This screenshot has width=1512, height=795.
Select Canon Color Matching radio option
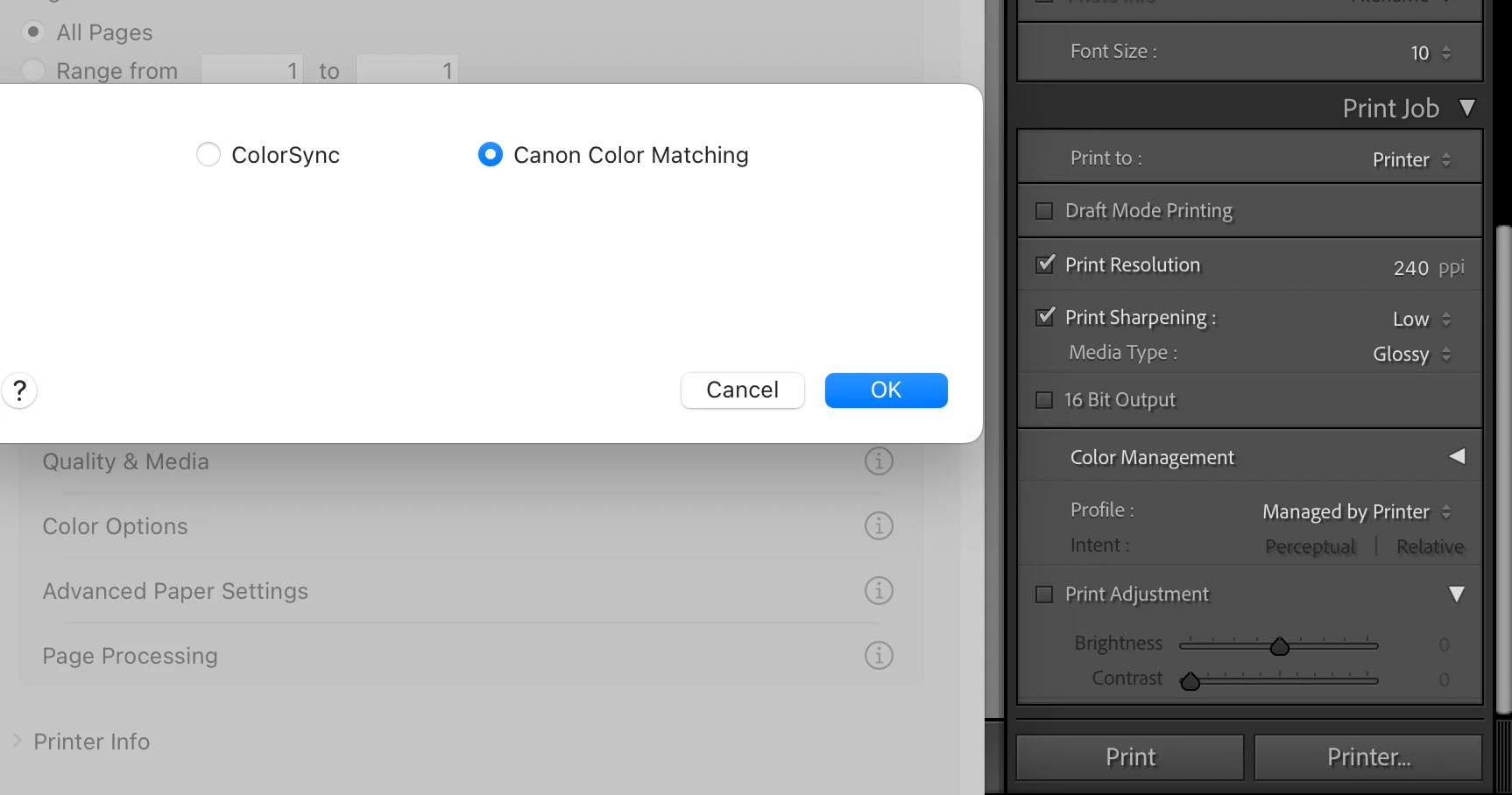click(491, 155)
